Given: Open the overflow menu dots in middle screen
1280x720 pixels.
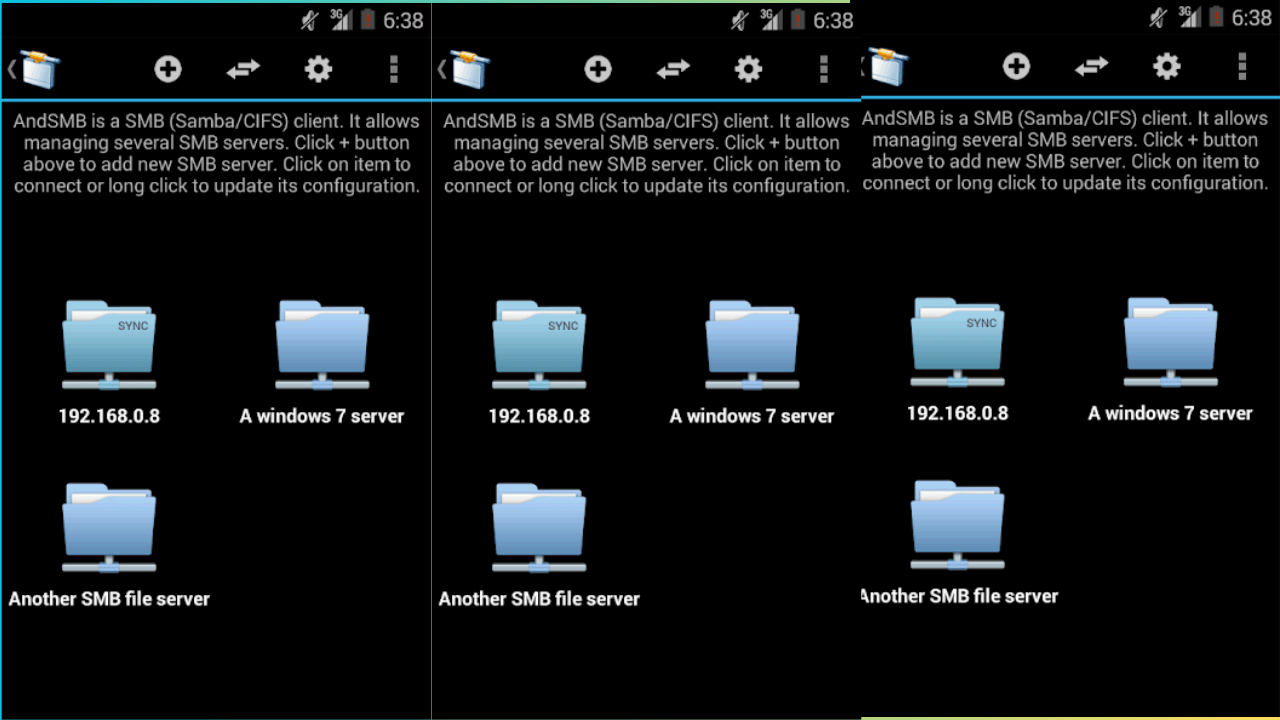Looking at the screenshot, I should (823, 68).
